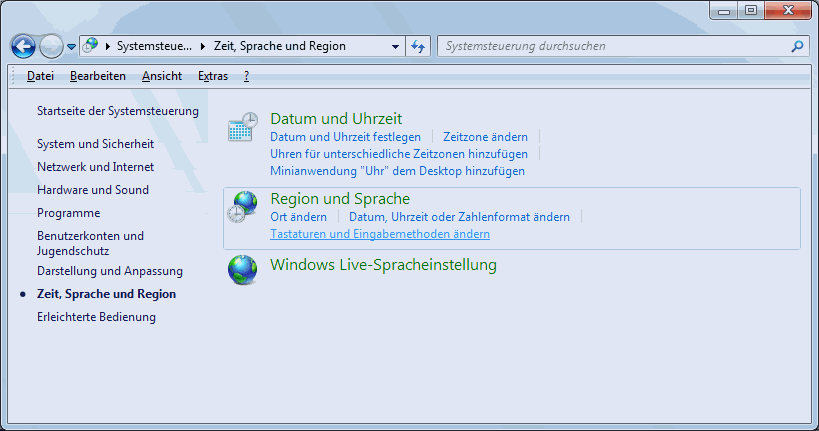This screenshot has width=819, height=431.
Task: Go to Startseite der Systemsteuerung
Action: click(x=118, y=111)
